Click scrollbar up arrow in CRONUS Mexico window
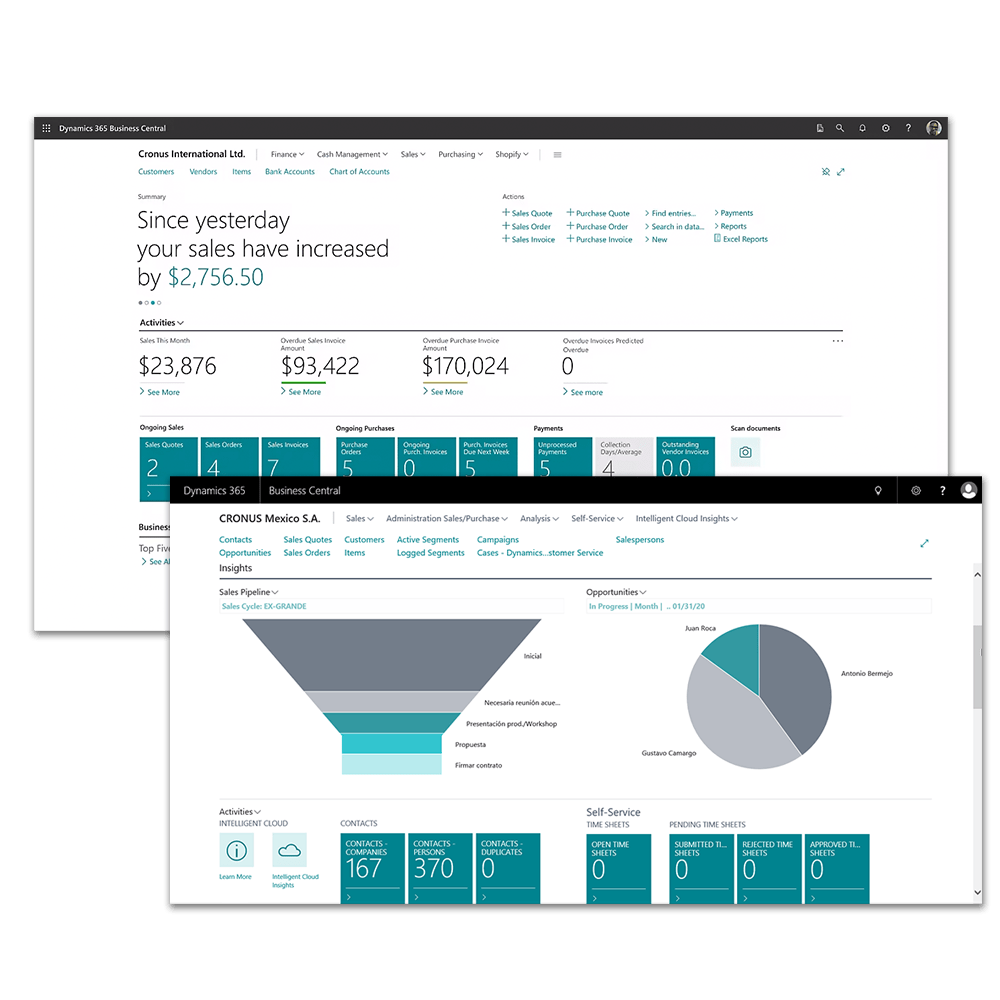Viewport: 1000px width, 1000px height. (x=977, y=575)
